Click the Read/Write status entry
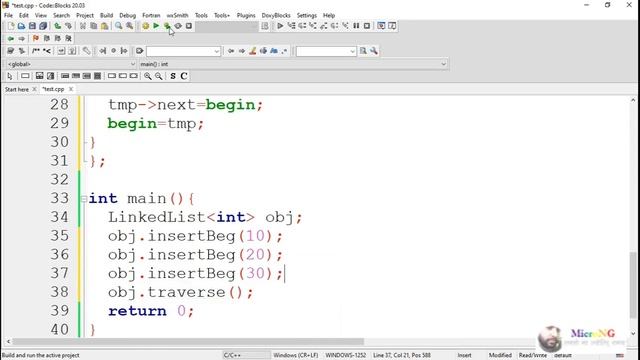640x360 pixels. click(533, 355)
